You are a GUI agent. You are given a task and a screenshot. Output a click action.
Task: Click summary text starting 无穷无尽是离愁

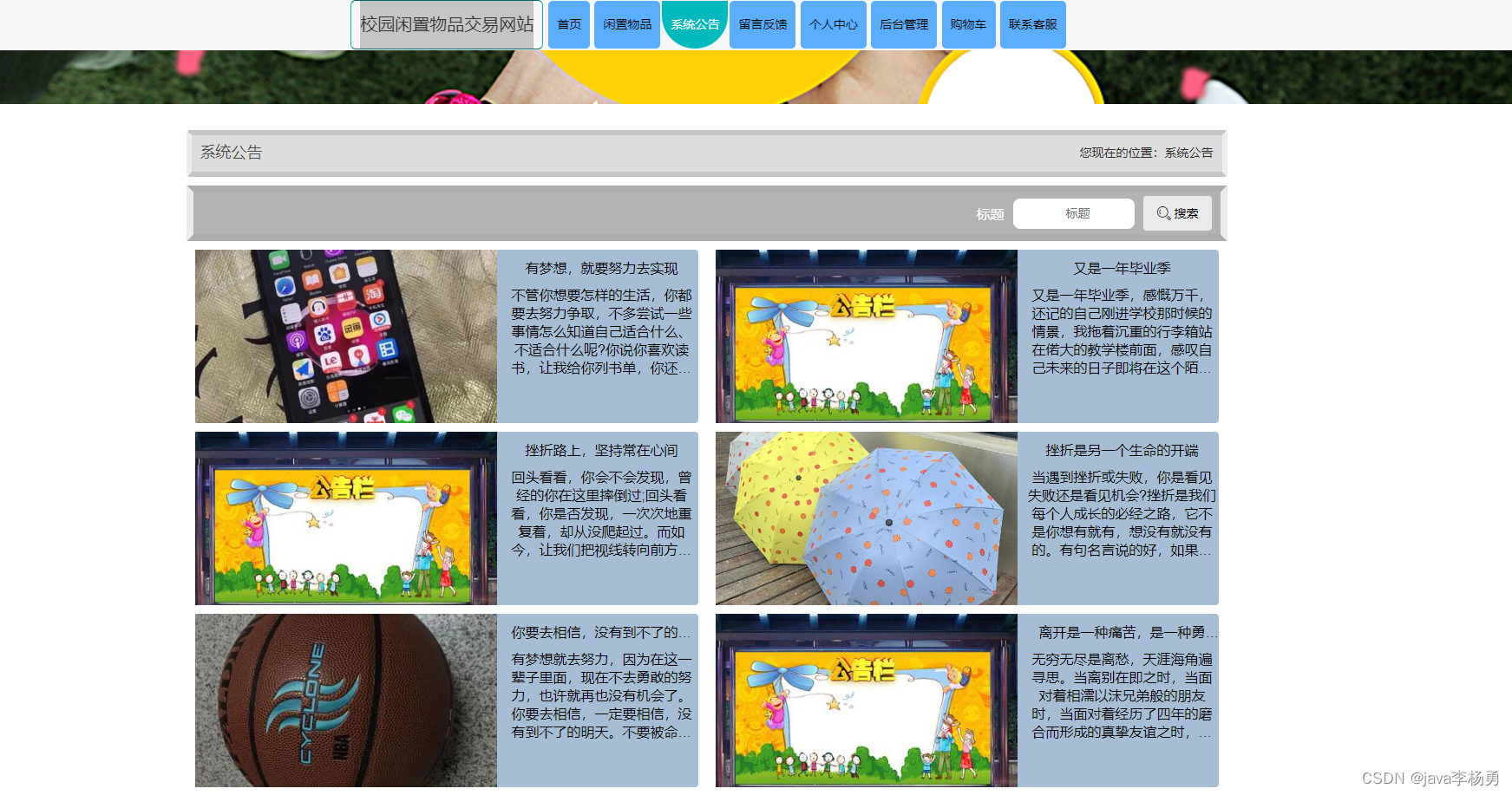click(x=1122, y=696)
